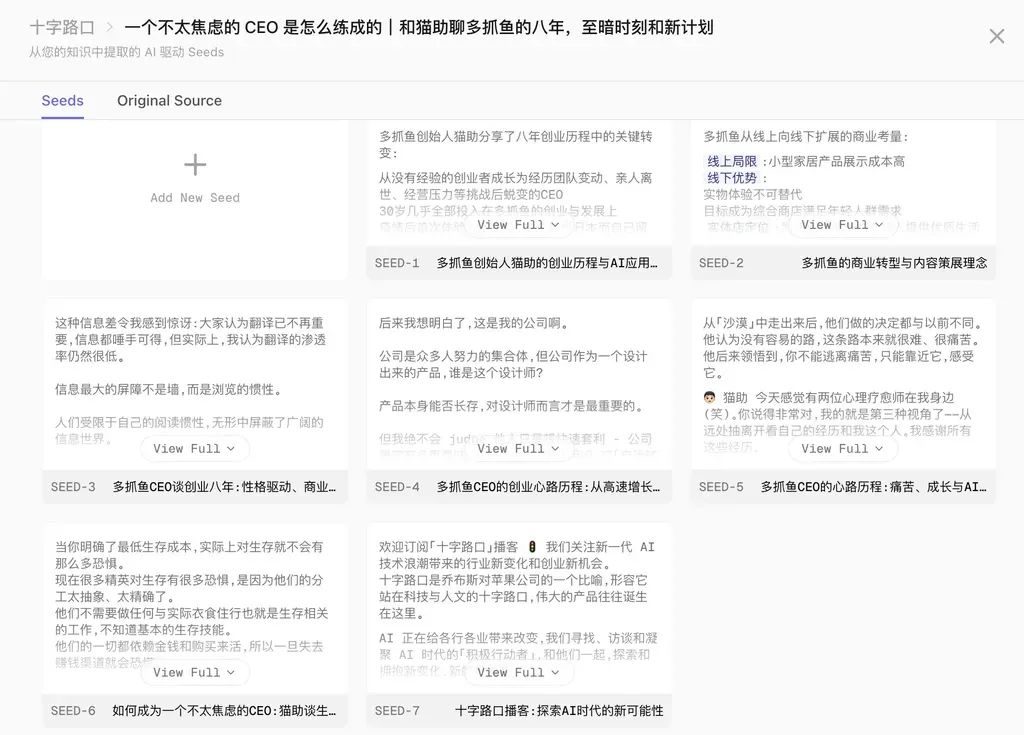
Task: Expand View Full on SEED-6 card
Action: coord(195,673)
